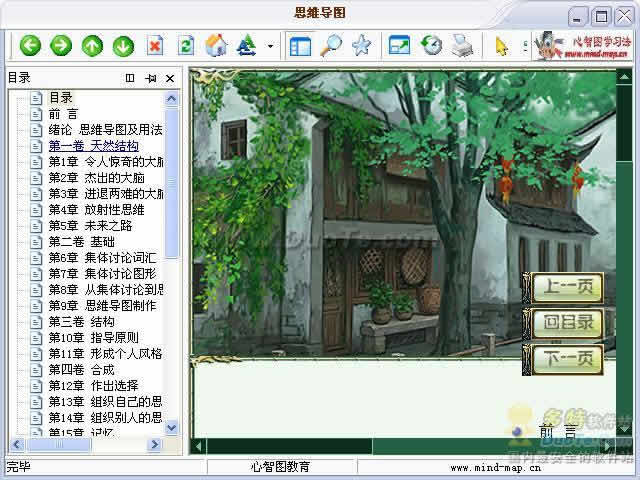Click the 下一页 next page button

coord(563,360)
